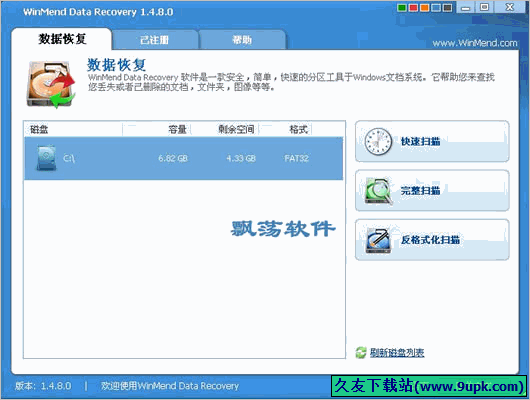Screen dimensions: 530x400
Task: Click the 刷新磁盘列表 link
Action: [x=397, y=353]
